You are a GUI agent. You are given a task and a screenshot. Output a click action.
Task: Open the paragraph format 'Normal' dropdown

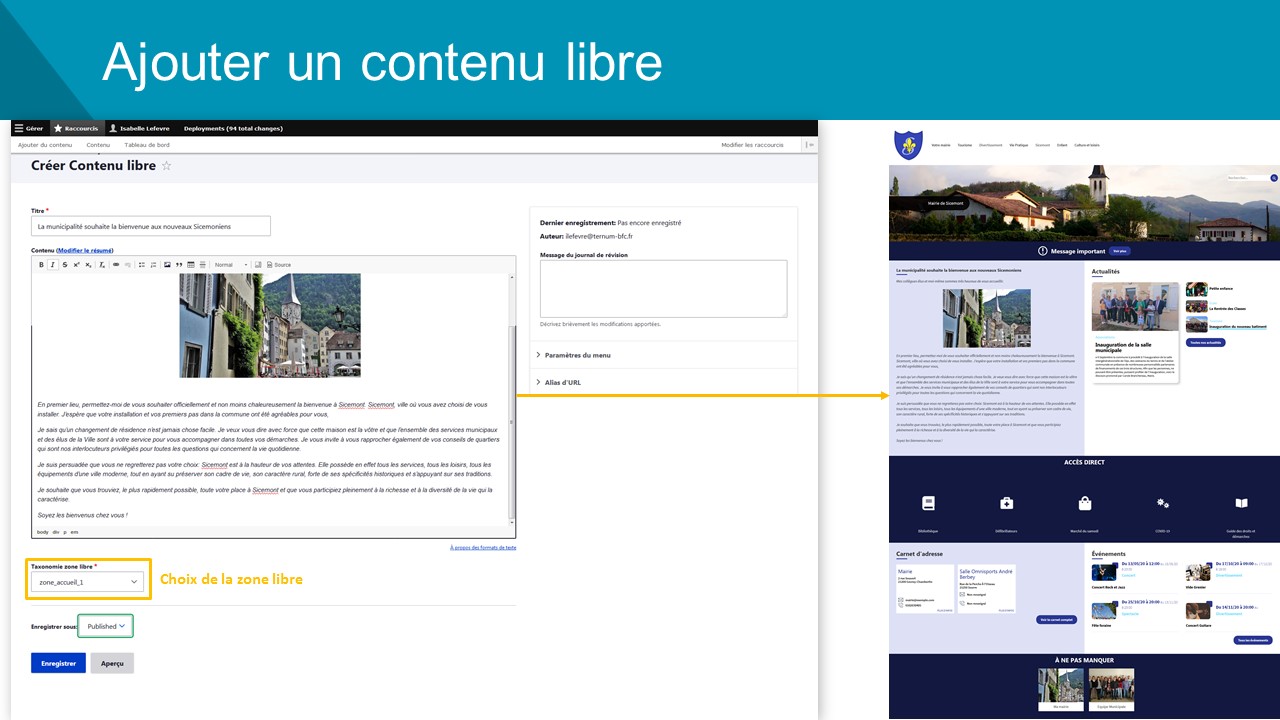[231, 265]
